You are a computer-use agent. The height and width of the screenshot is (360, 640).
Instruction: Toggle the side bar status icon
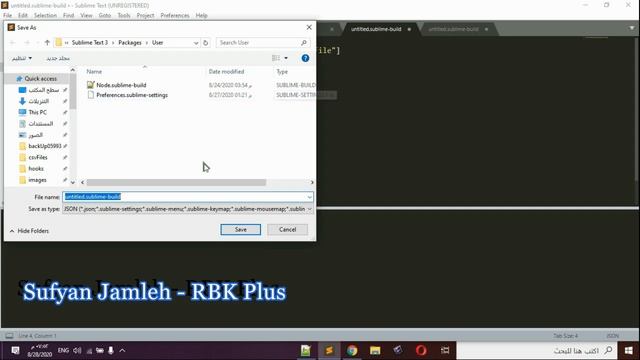[9, 336]
